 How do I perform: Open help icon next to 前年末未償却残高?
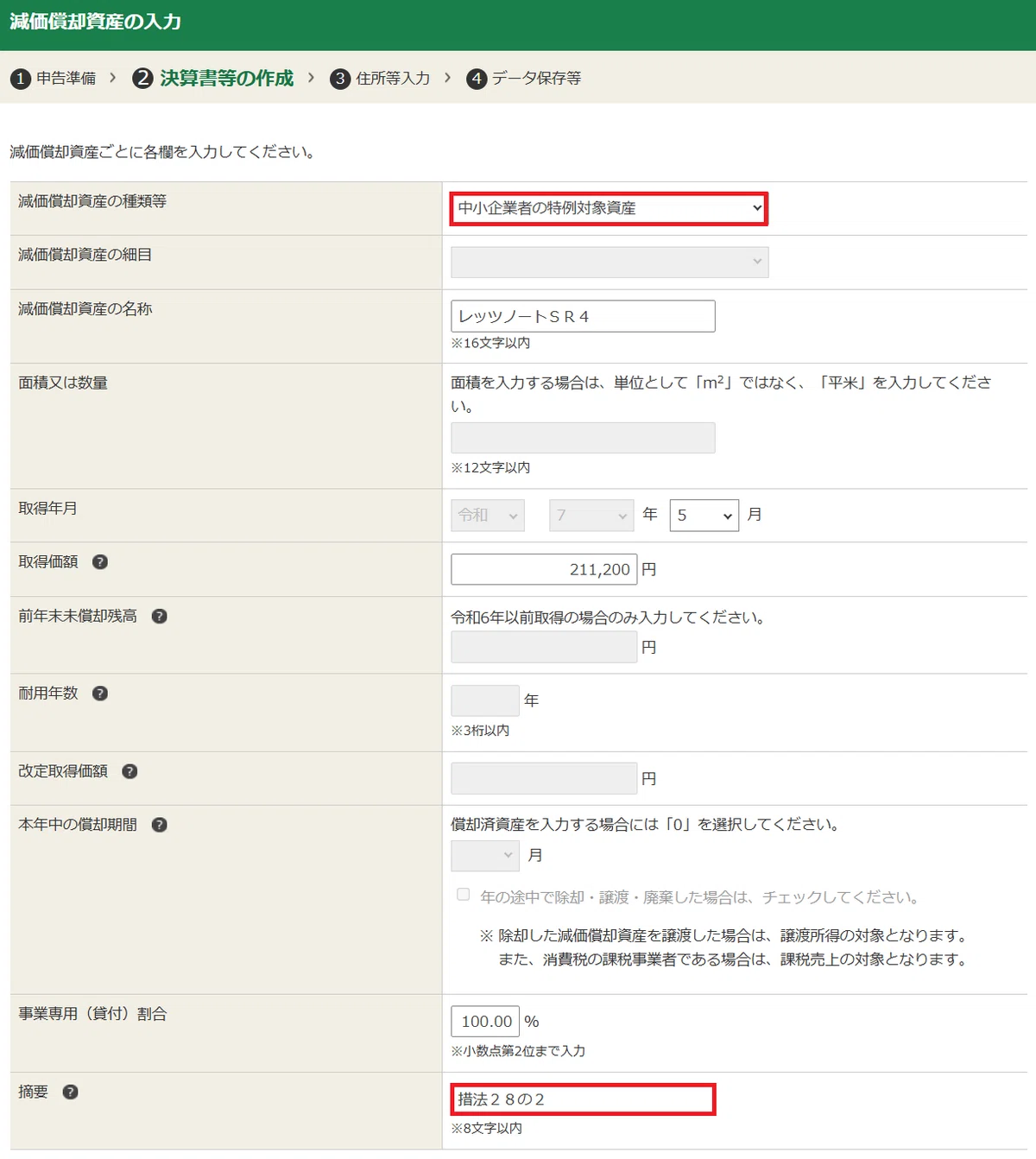(160, 616)
